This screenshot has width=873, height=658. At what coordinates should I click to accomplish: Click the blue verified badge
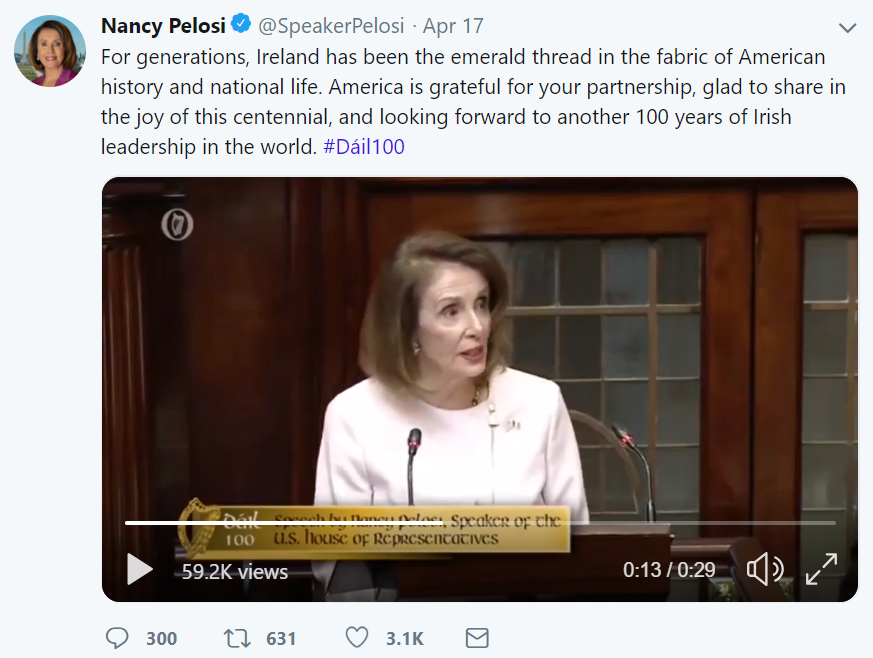coord(241,24)
